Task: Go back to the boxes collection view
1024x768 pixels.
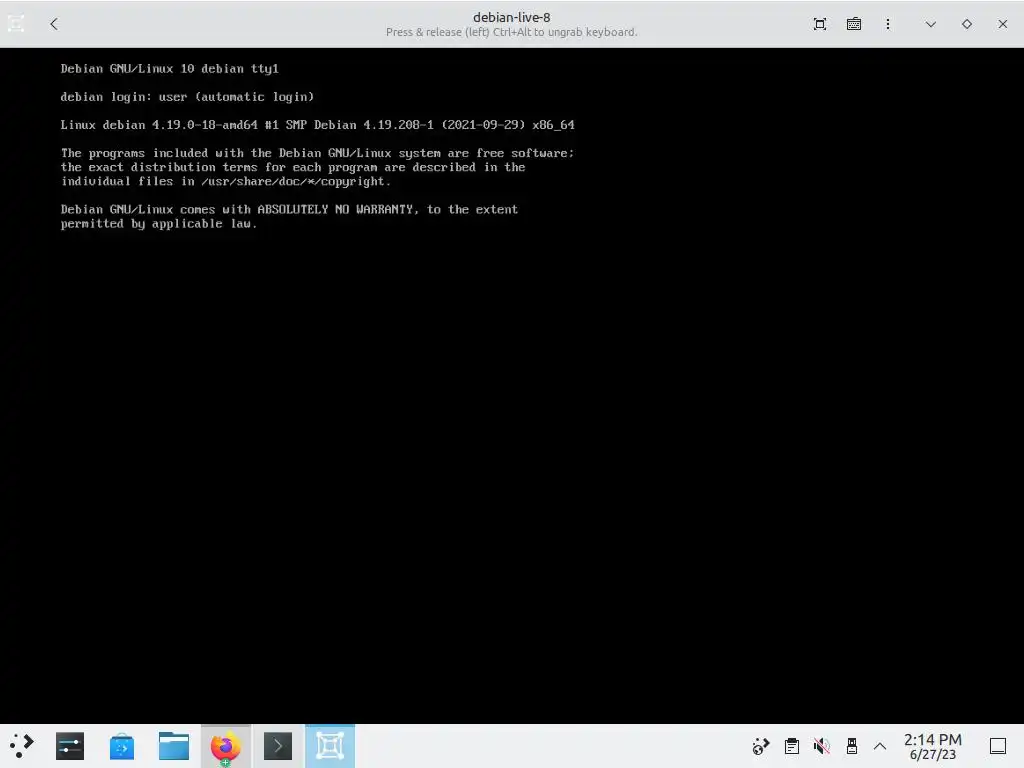Action: pyautogui.click(x=54, y=24)
